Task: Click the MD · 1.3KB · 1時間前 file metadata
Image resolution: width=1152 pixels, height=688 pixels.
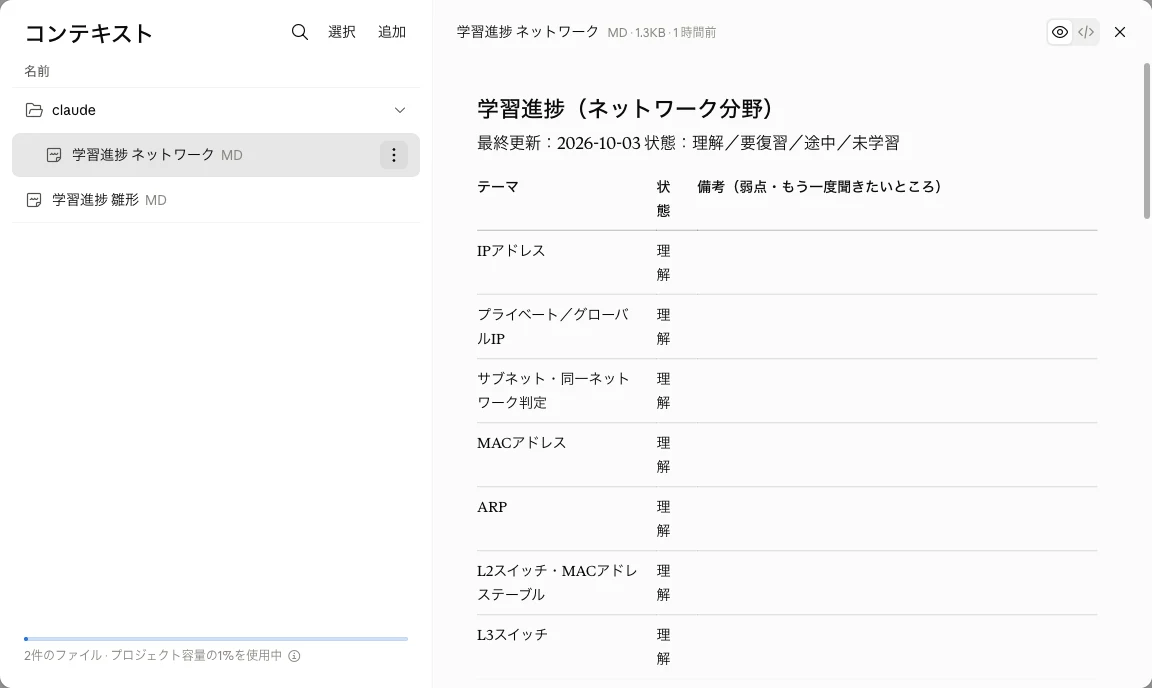Action: (661, 32)
